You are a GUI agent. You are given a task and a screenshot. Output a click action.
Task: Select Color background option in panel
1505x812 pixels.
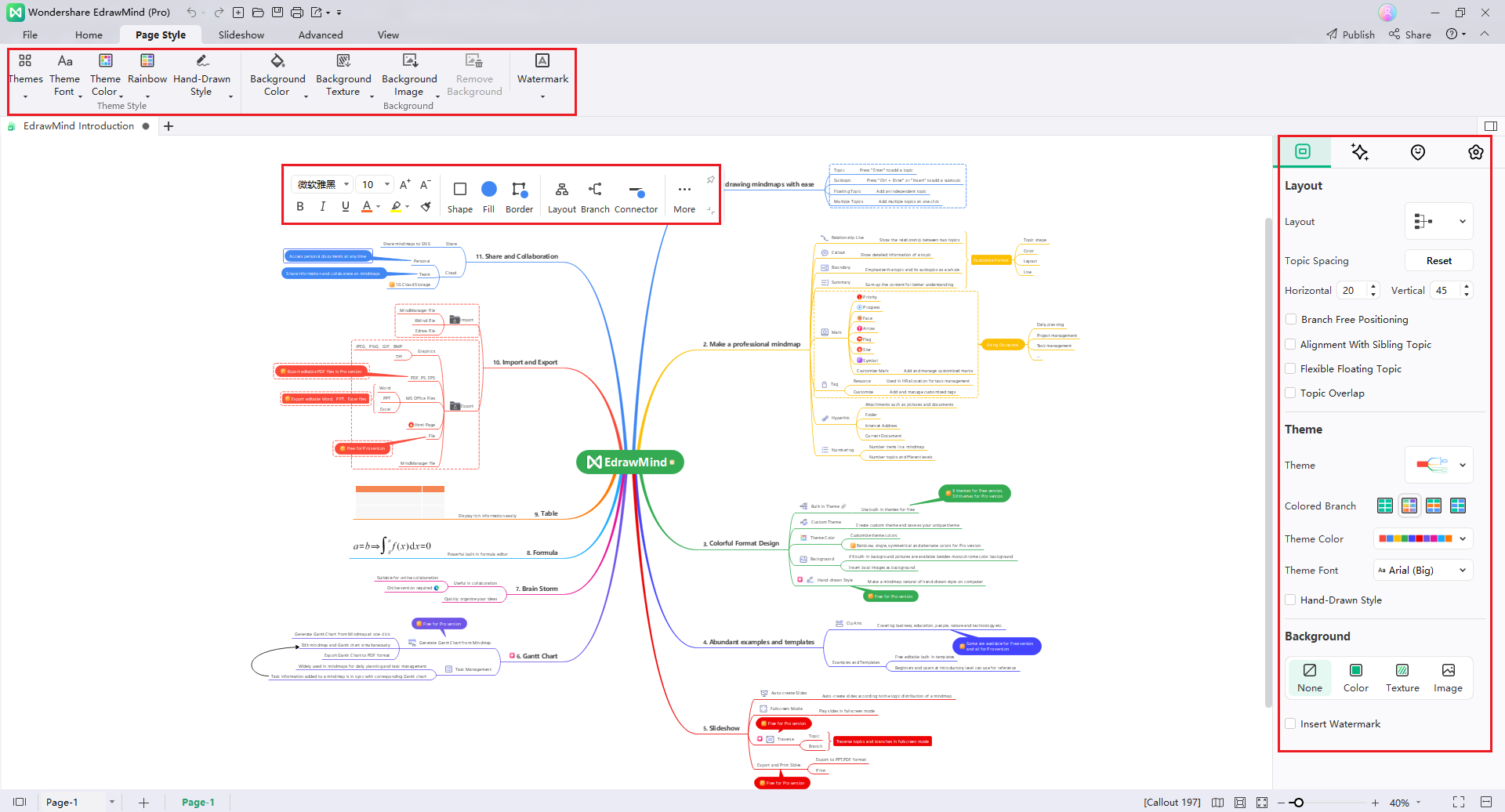[x=1356, y=678]
